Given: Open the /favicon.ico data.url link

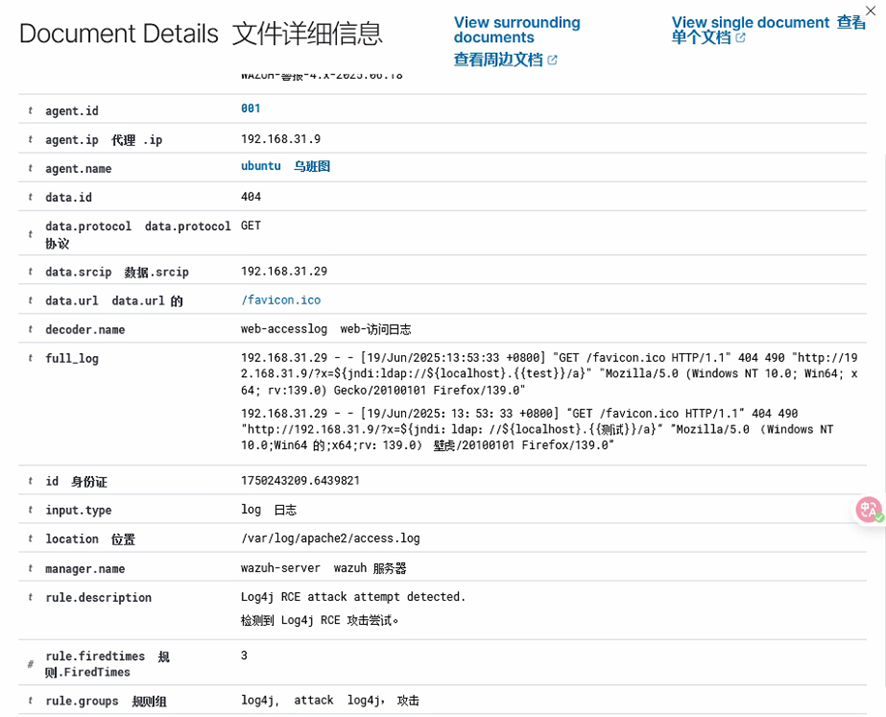Looking at the screenshot, I should [x=281, y=300].
